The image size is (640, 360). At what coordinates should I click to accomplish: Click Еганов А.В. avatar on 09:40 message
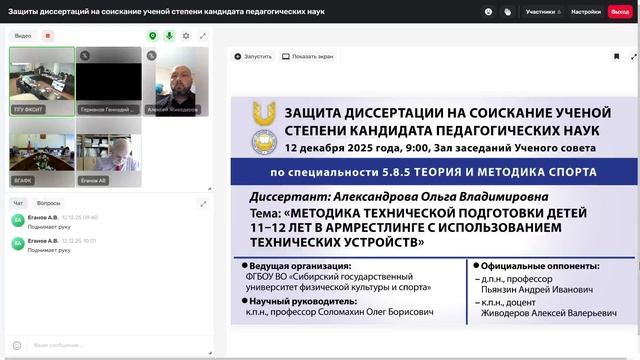coord(18,220)
